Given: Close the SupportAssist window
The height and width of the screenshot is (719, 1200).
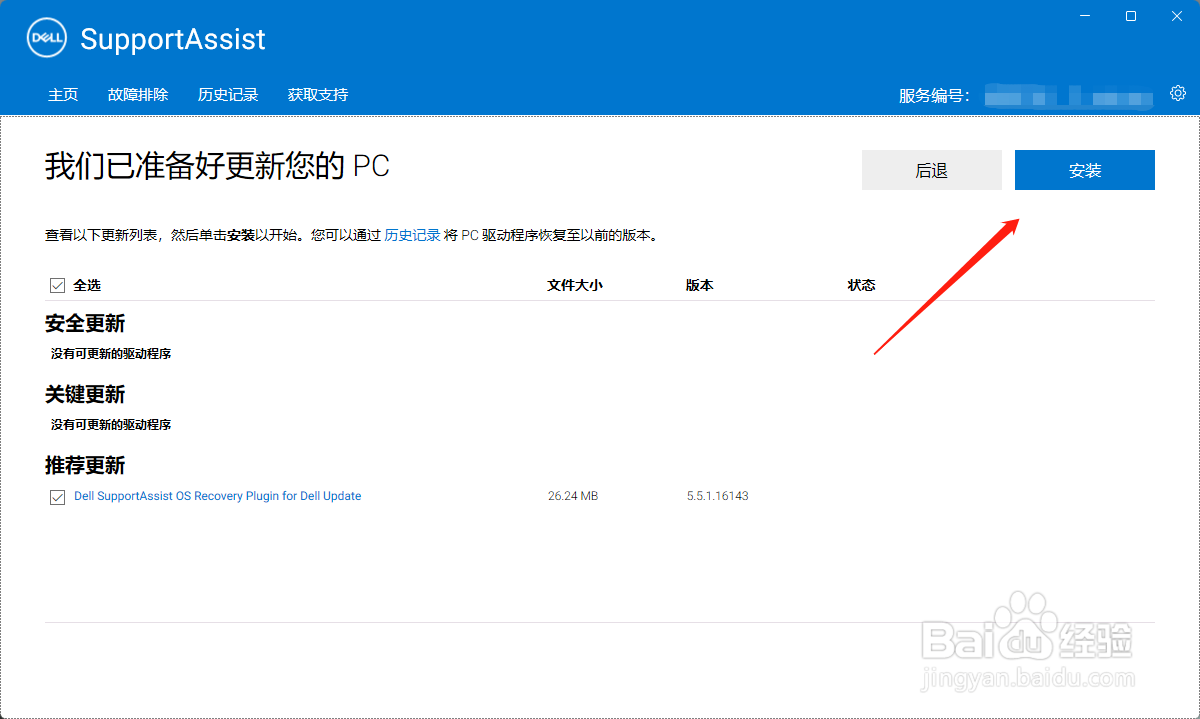Looking at the screenshot, I should (x=1176, y=15).
